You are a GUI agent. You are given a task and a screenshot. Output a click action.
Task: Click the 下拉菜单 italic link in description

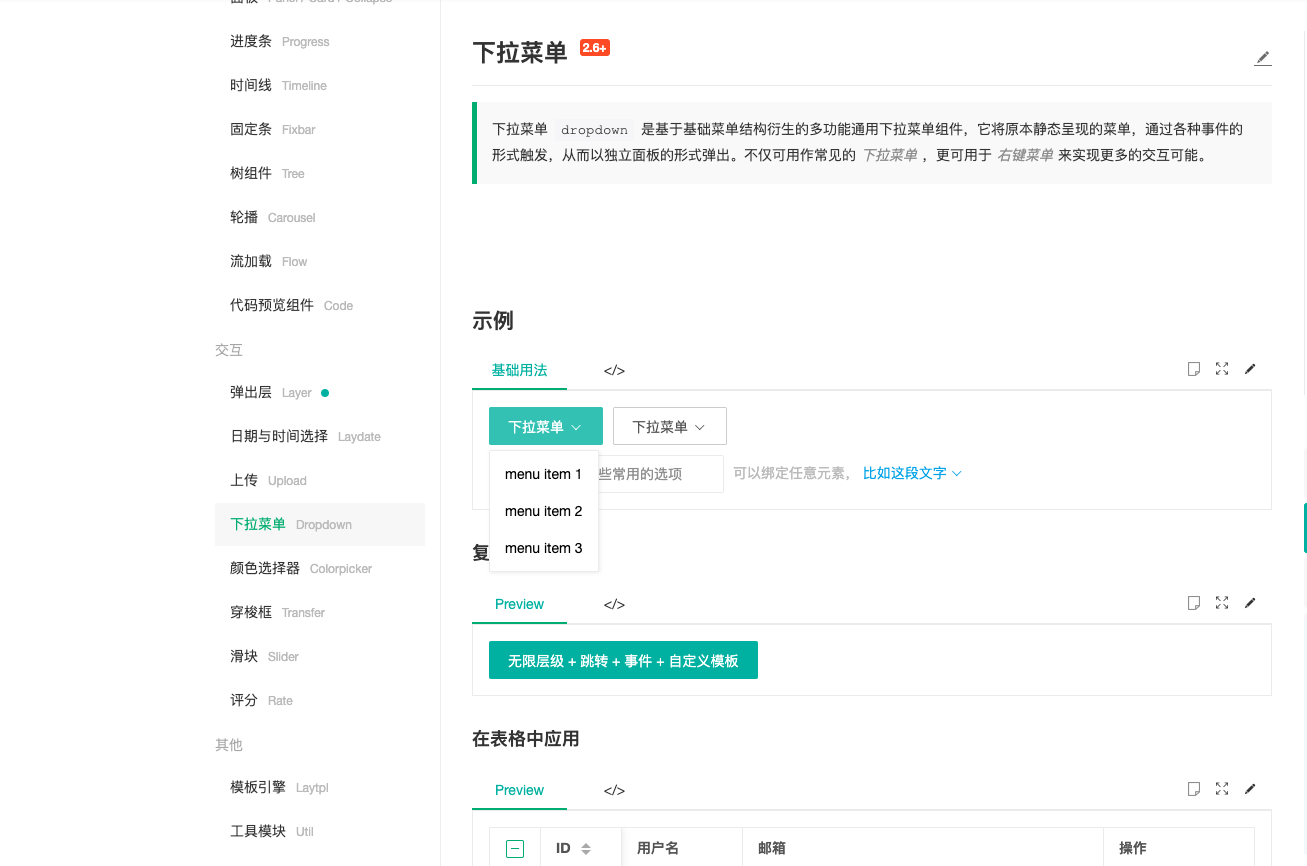click(x=890, y=155)
